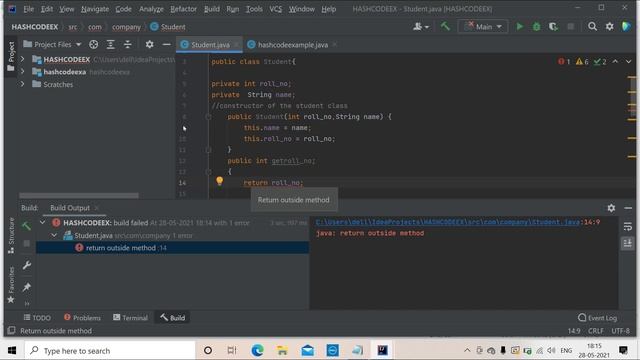The height and width of the screenshot is (360, 640).
Task: Click Collapse All icon in Project panel
Action: 127,44
